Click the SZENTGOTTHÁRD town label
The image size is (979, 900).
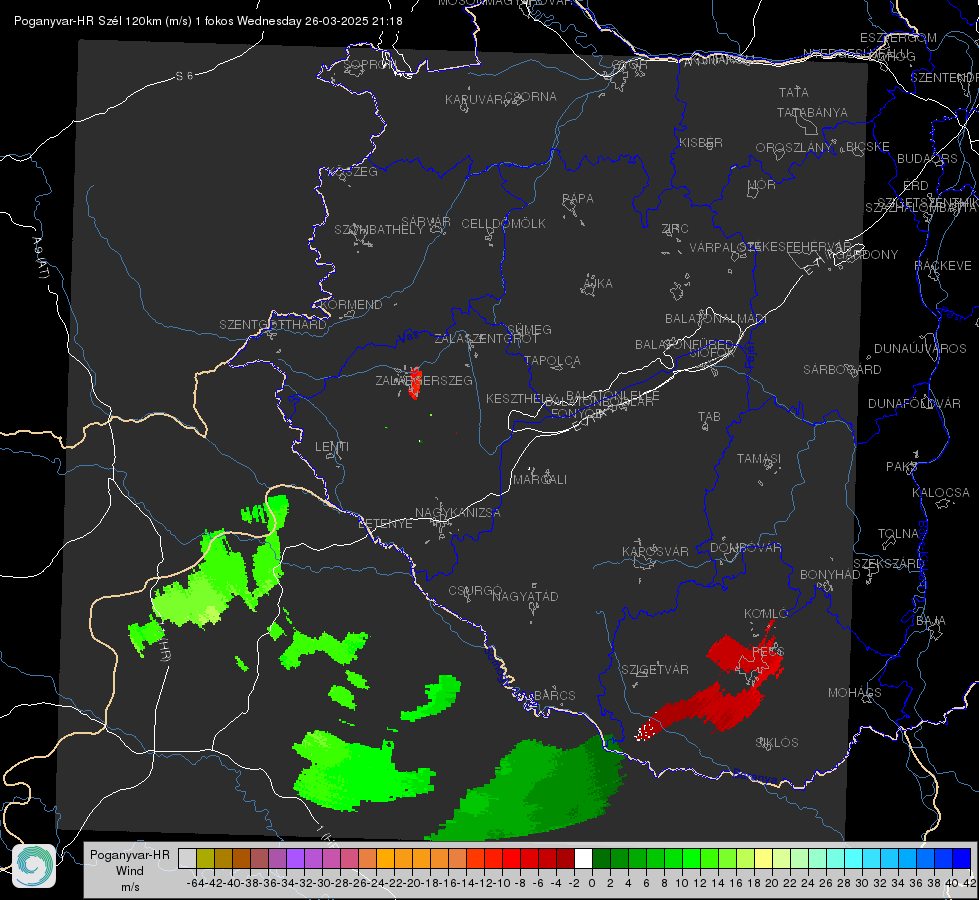(x=273, y=325)
